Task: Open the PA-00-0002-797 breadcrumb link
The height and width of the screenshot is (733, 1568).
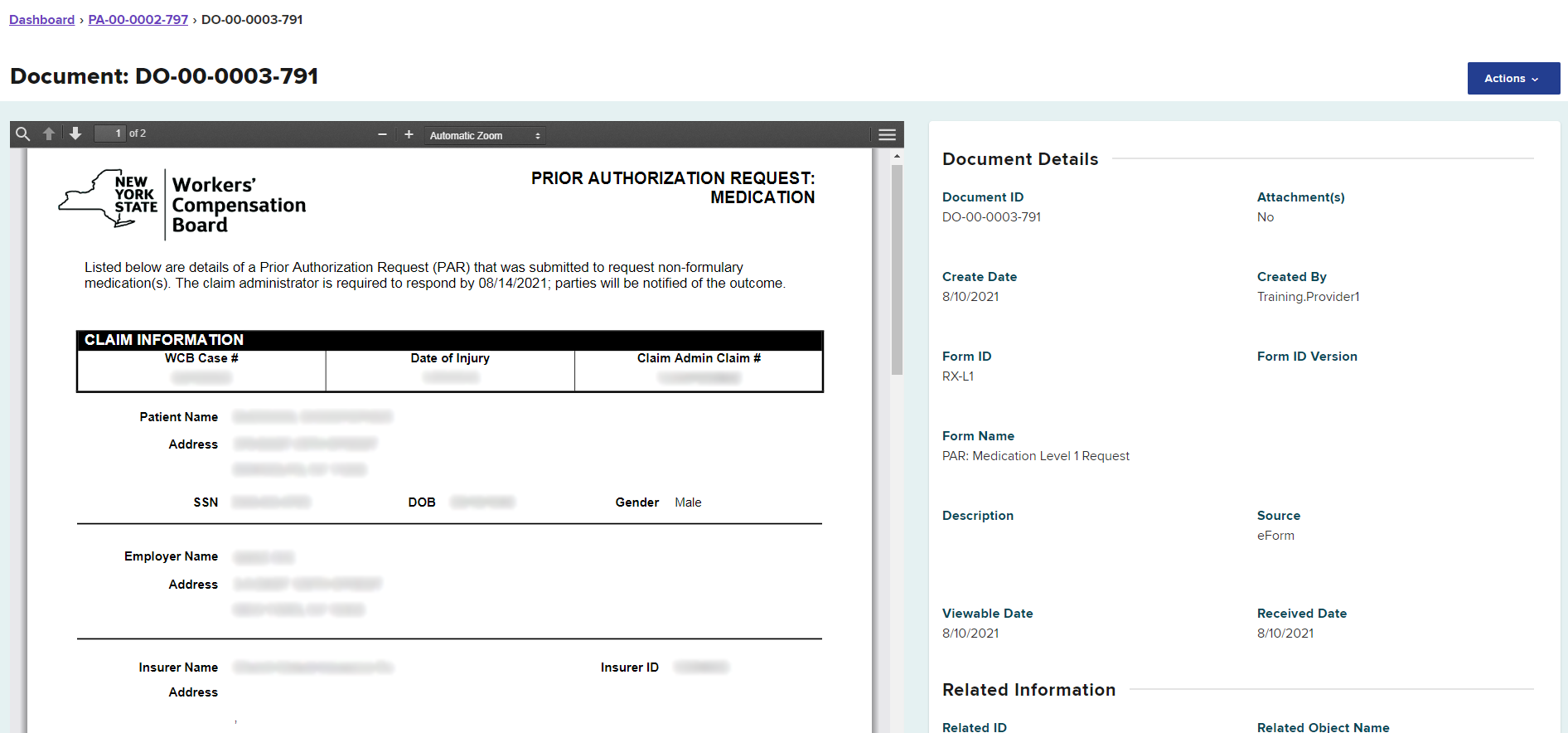Action: [x=138, y=20]
